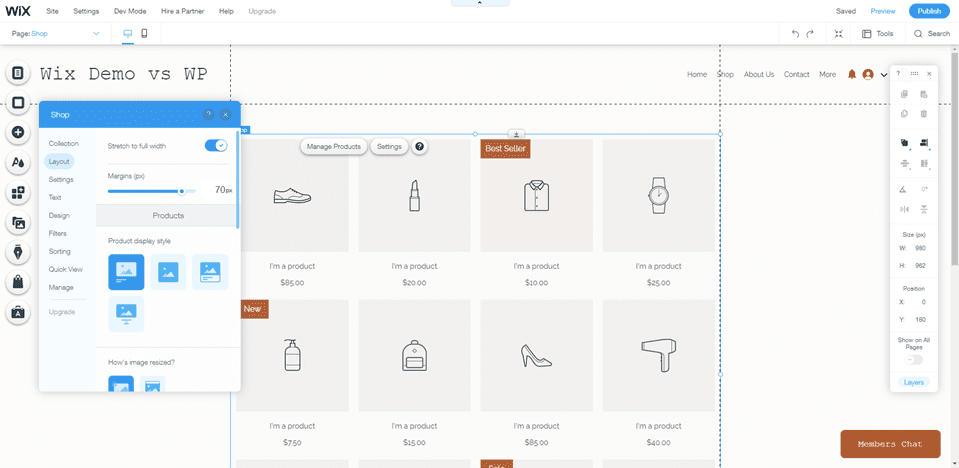Undo the last action
This screenshot has height=468, width=959.
(x=795, y=34)
